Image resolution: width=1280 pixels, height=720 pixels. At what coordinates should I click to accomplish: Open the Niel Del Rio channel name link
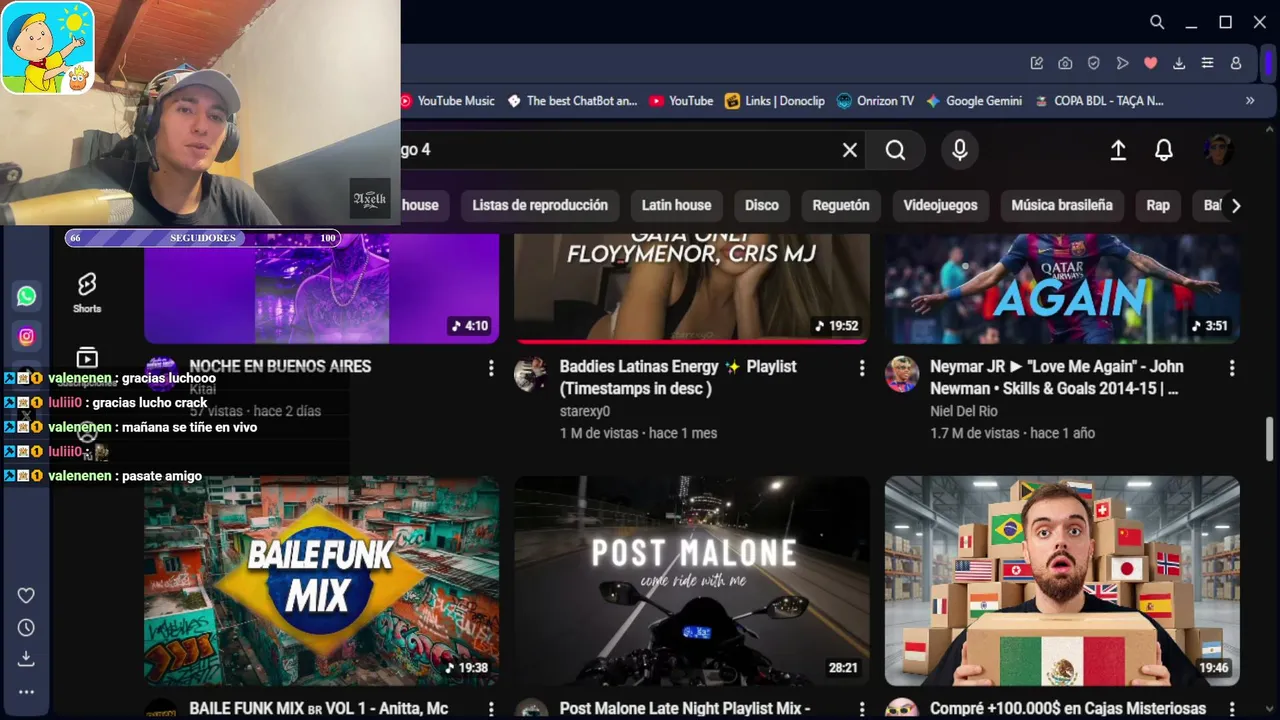pyautogui.click(x=964, y=411)
